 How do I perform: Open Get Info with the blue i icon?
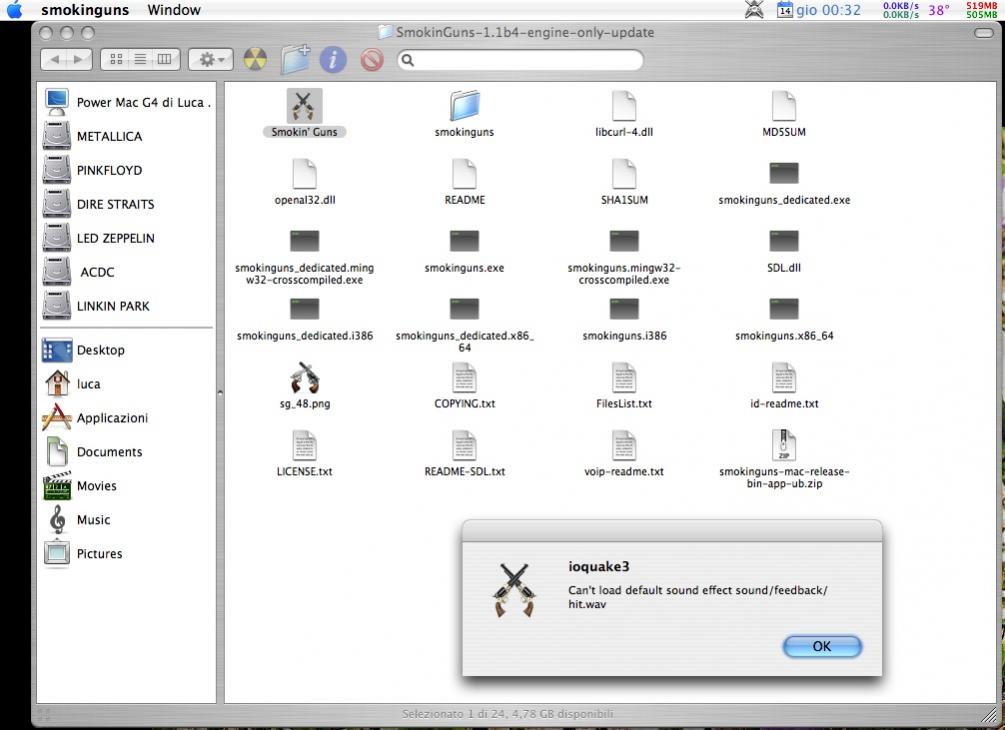click(333, 60)
